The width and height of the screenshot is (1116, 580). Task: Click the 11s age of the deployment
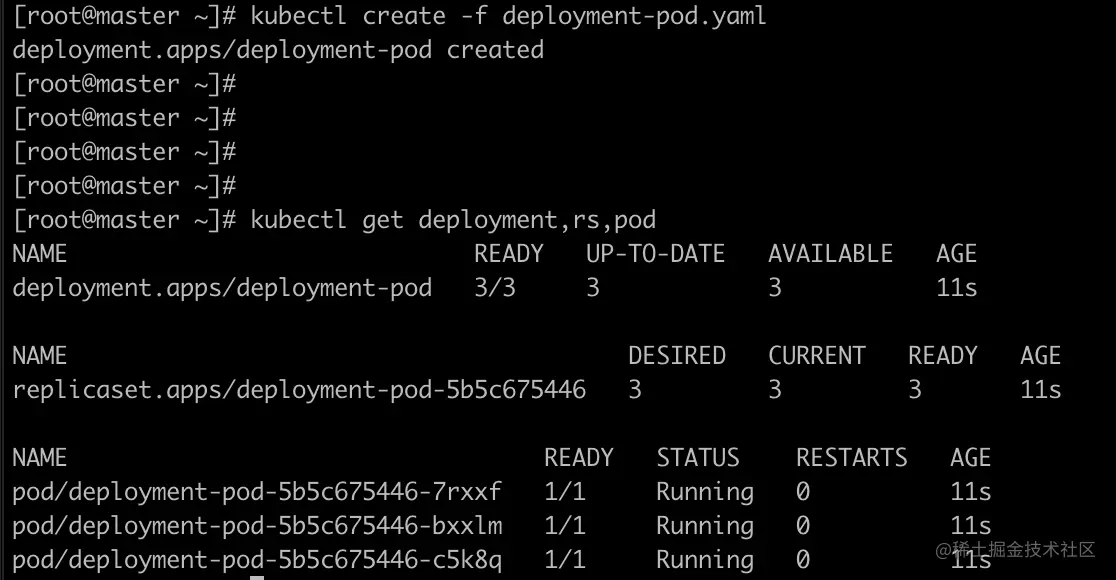click(956, 288)
